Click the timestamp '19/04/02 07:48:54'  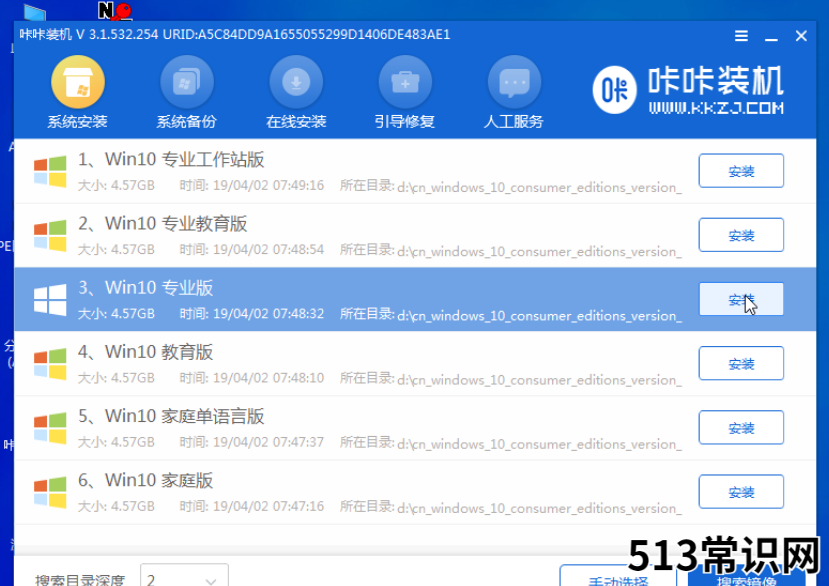pyautogui.click(x=268, y=250)
